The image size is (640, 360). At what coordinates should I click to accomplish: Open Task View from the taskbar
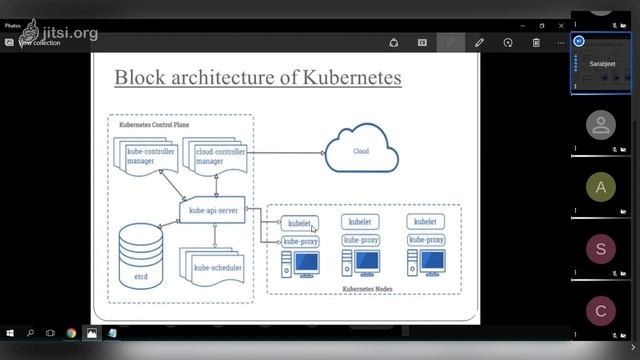50,333
